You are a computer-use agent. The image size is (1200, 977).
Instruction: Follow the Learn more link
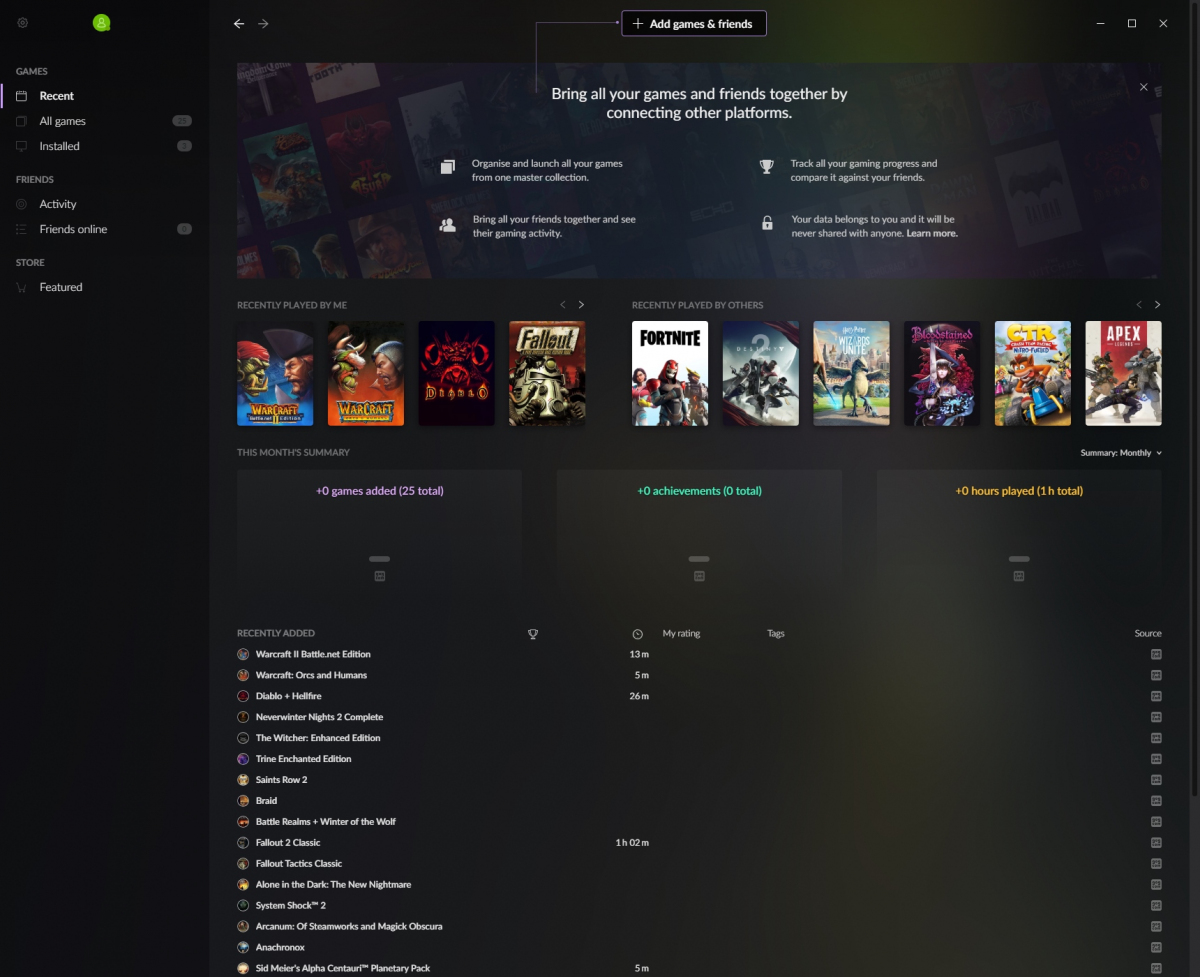[x=932, y=233]
